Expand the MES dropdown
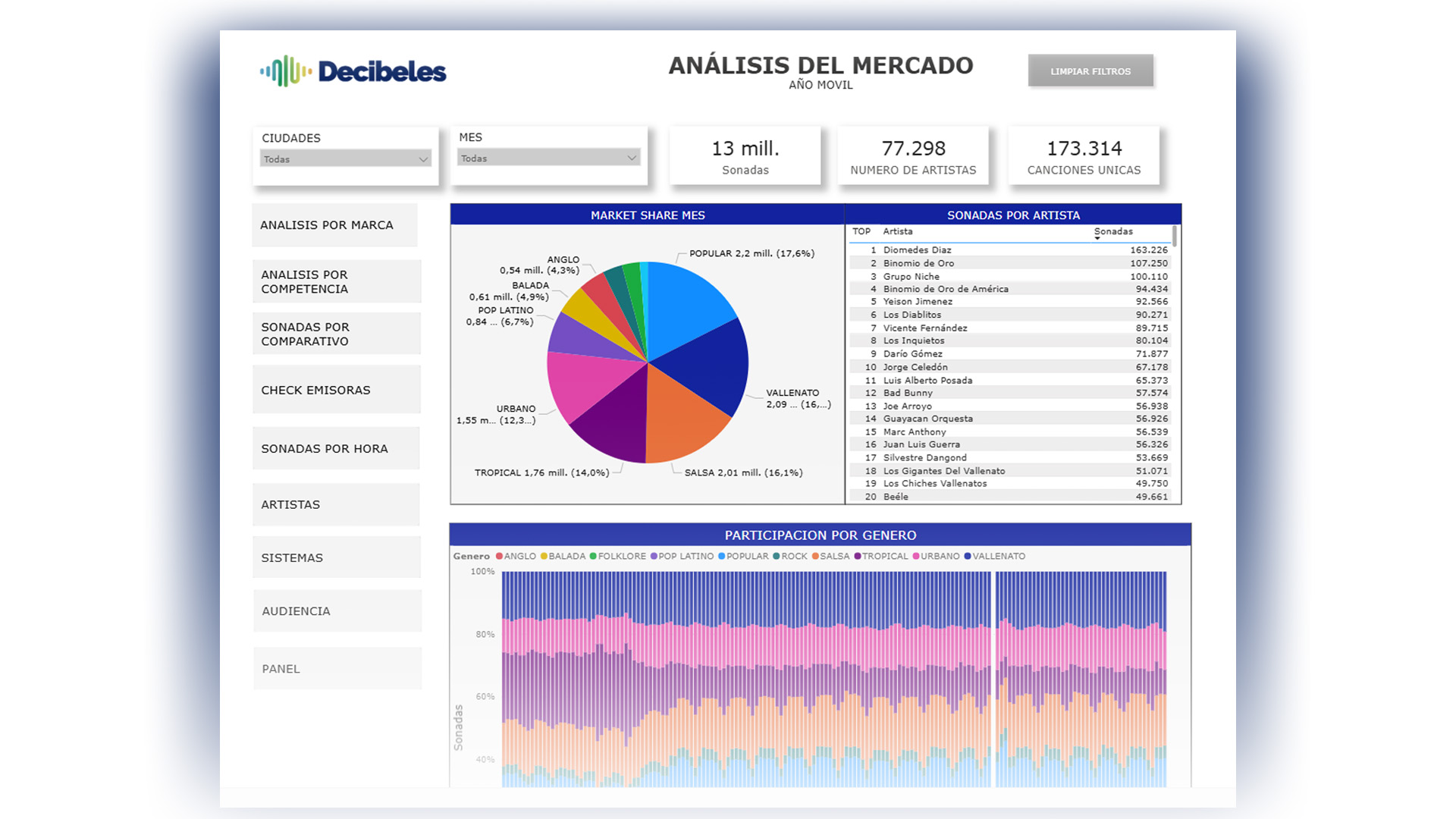This screenshot has height=819, width=1456. click(x=549, y=158)
